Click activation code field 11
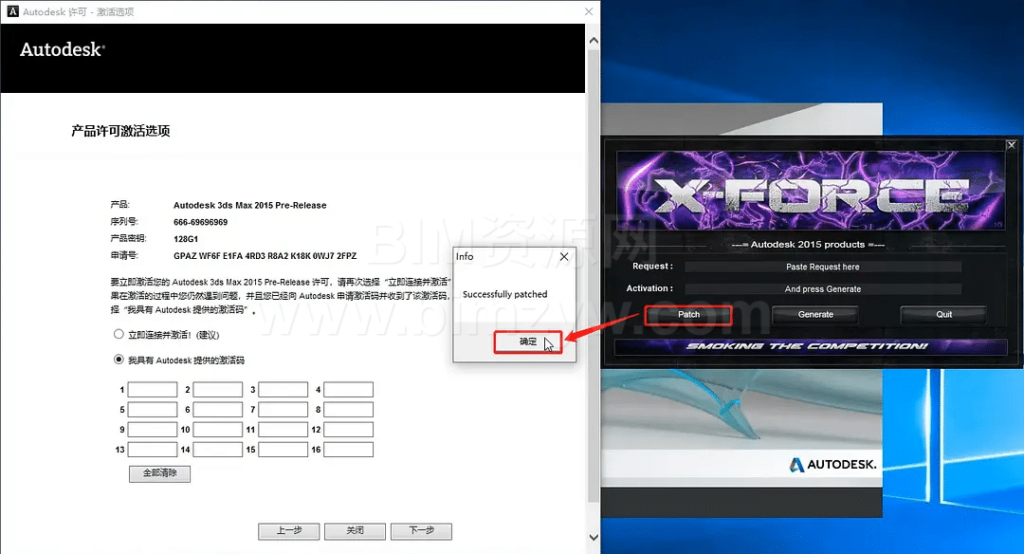1024x554 pixels. 283,430
